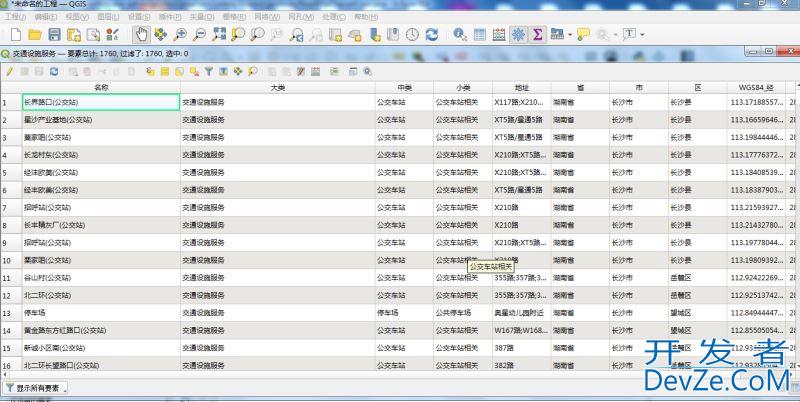Screen dimensions: 800x402
Task: Sort by the 大类 column header
Action: [278, 88]
